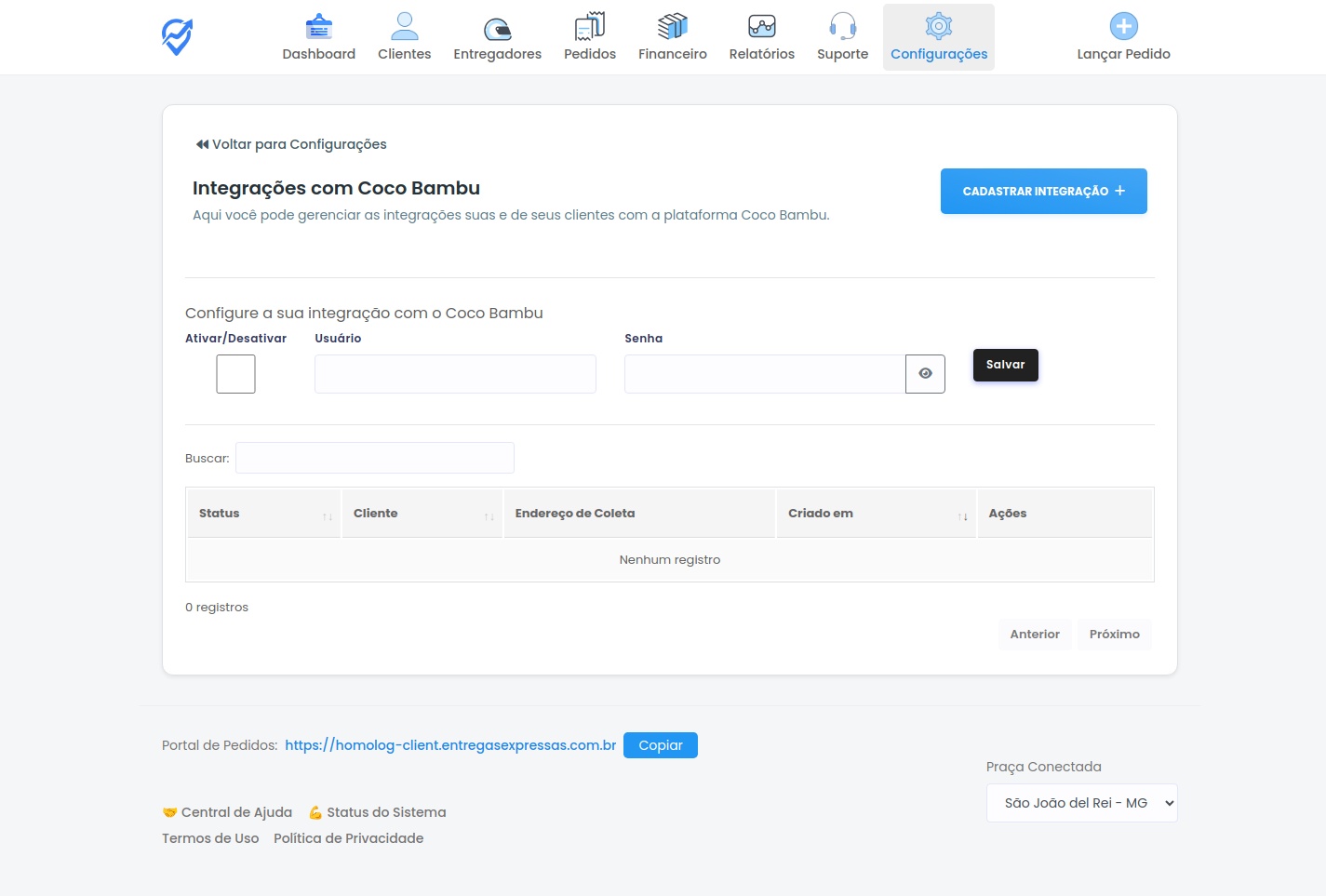The height and width of the screenshot is (896, 1326).
Task: Click Voltar para Configurações link
Action: (291, 144)
